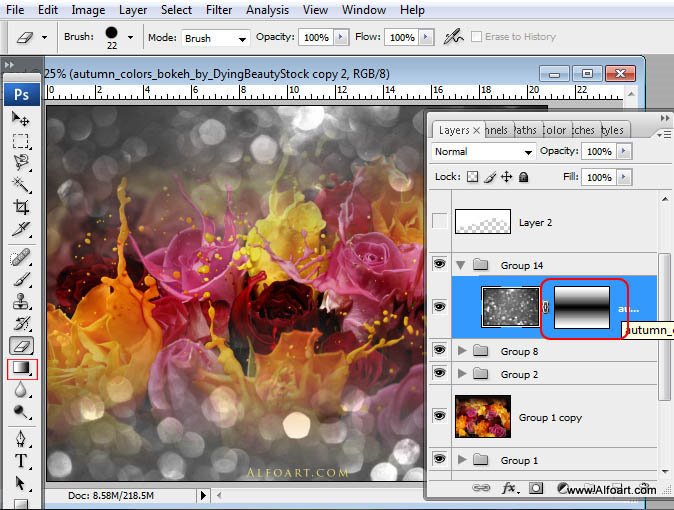The image size is (674, 510).
Task: Open options bar Opacity slider arrow
Action: (x=340, y=37)
